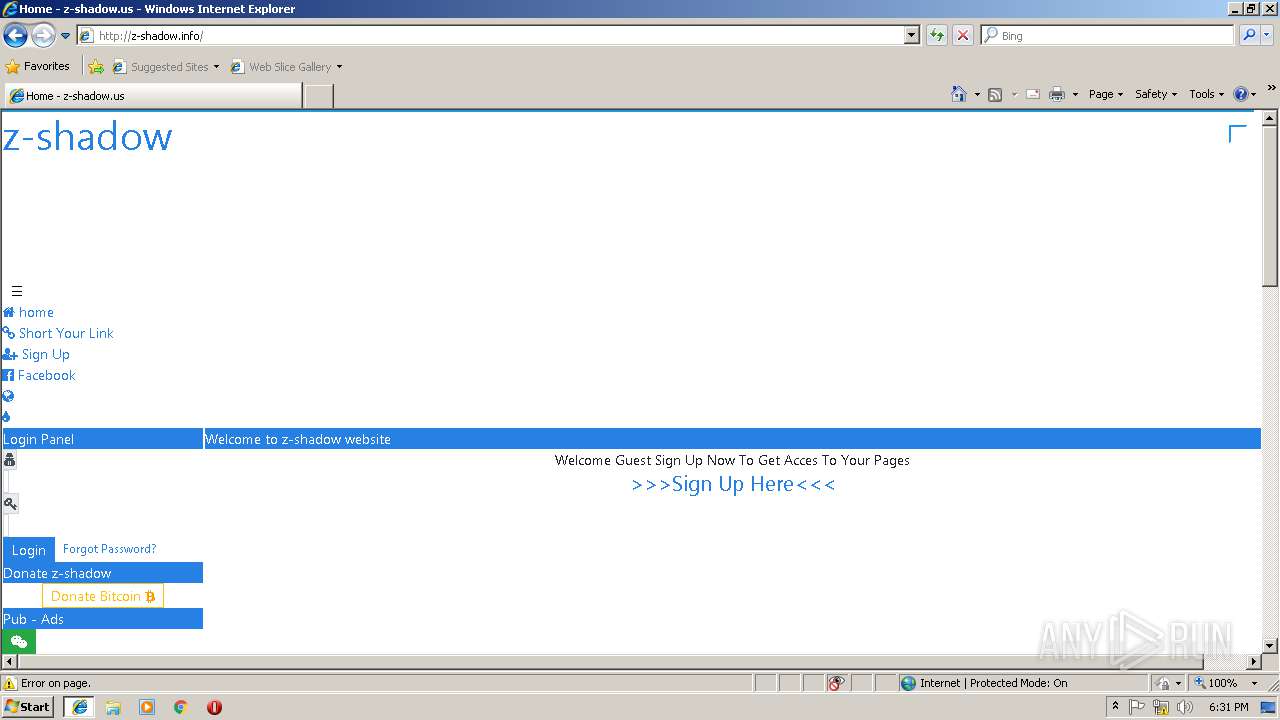Click the RSS feeds toolbar icon

click(995, 94)
